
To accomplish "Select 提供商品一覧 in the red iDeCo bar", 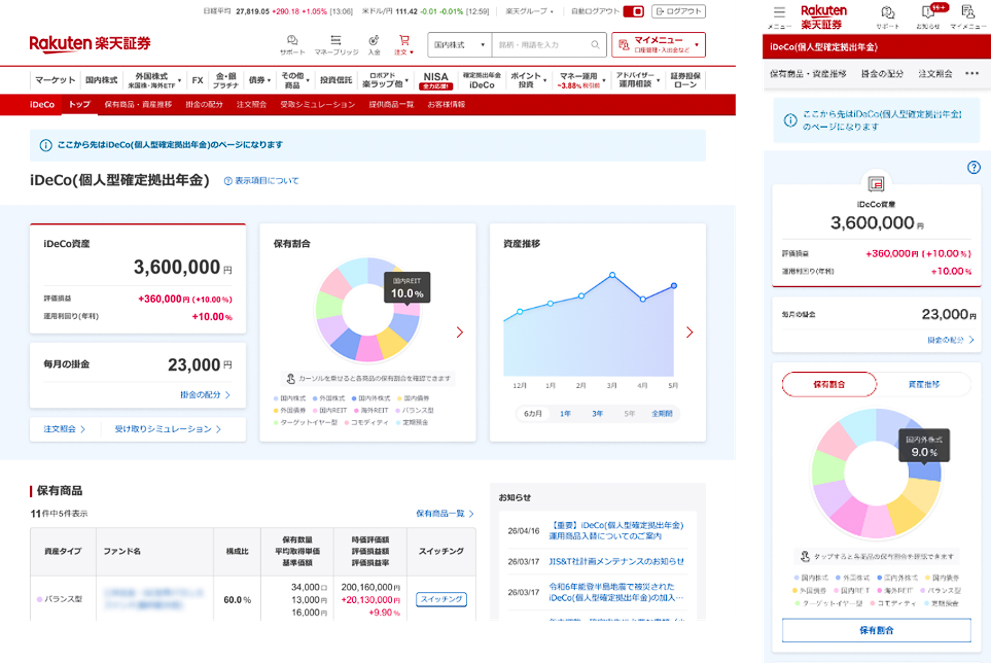I will pos(391,104).
